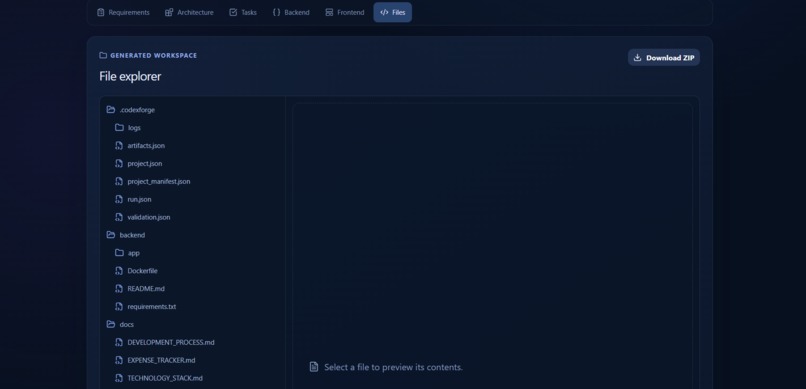Viewport: 806px width, 389px height.
Task: Click the file icon beside EXPENSE_TRACKER.md
Action: (119, 360)
